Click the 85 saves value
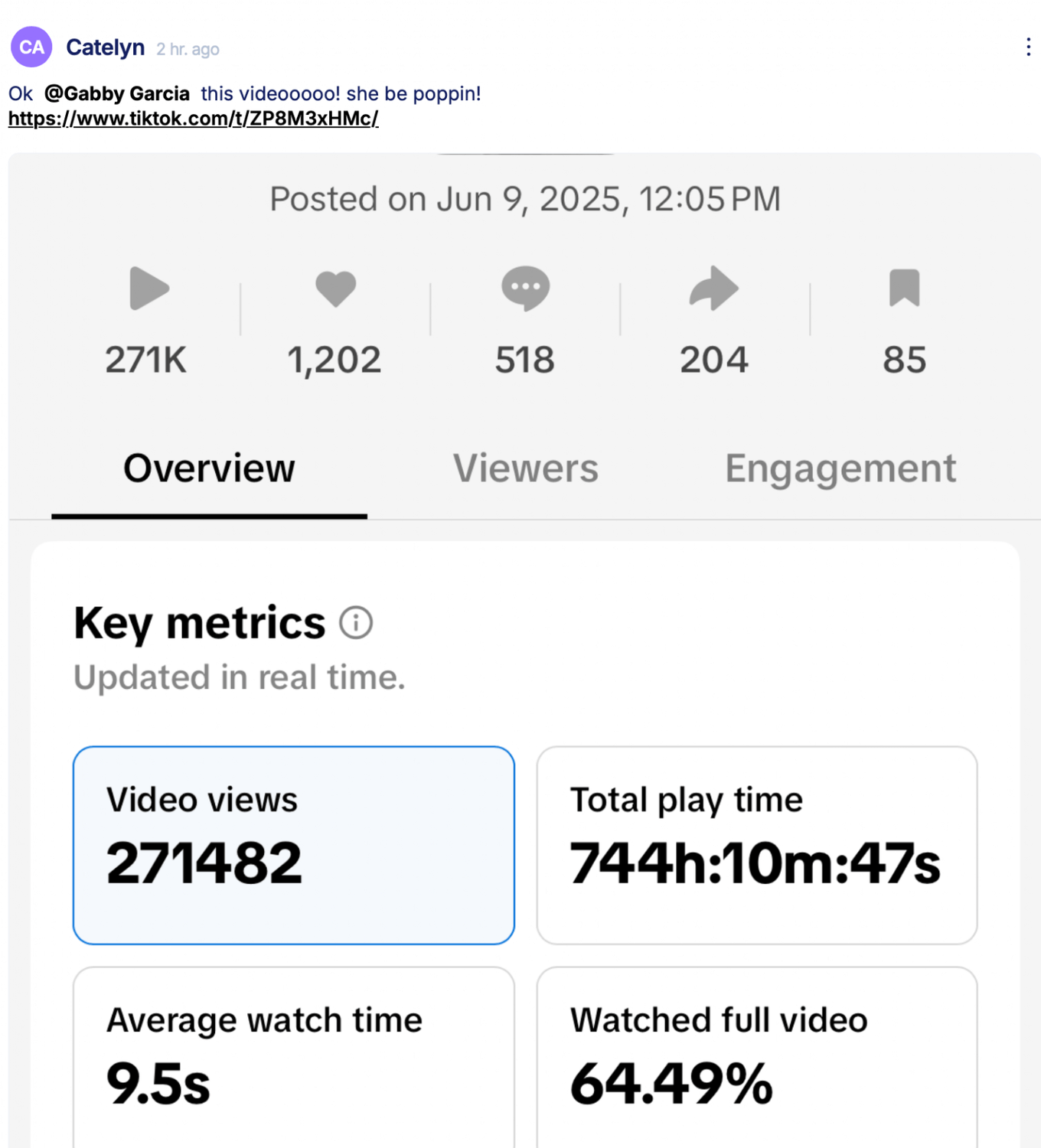1041x1148 pixels. (905, 360)
